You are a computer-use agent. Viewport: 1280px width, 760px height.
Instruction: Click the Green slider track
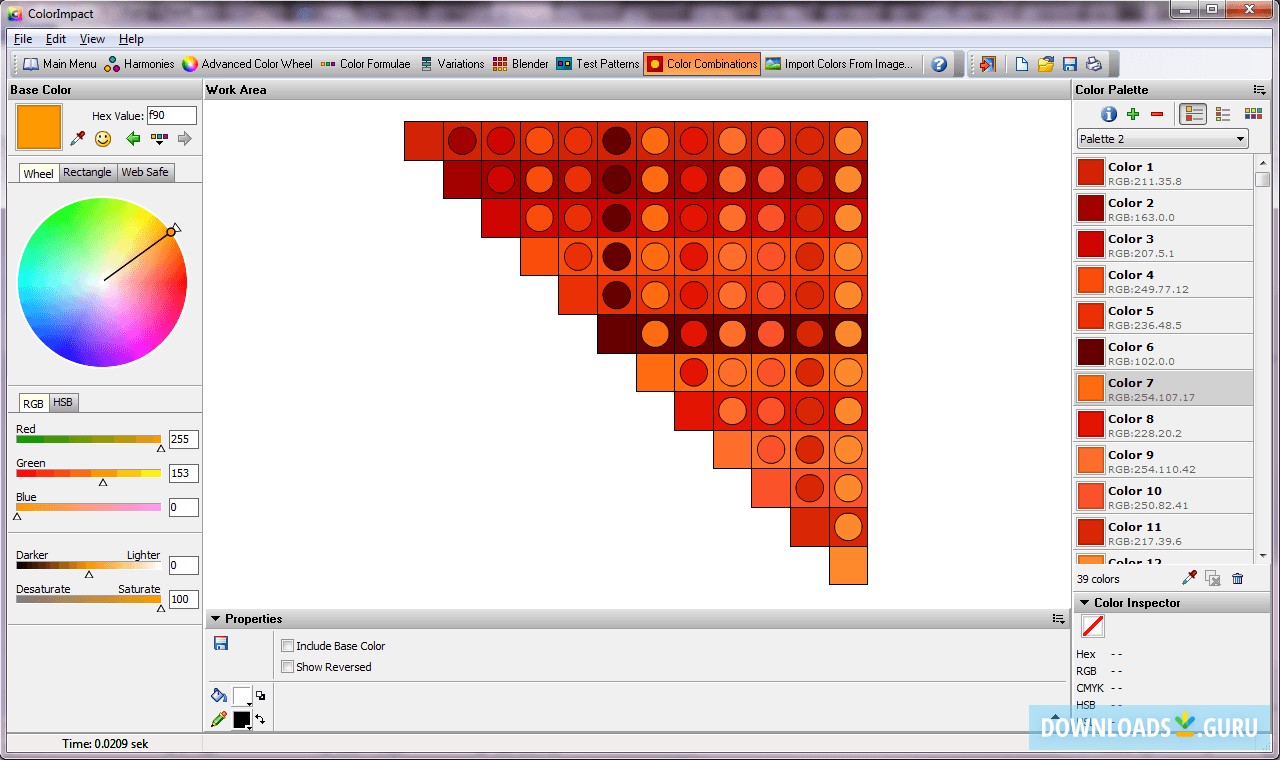coord(88,473)
